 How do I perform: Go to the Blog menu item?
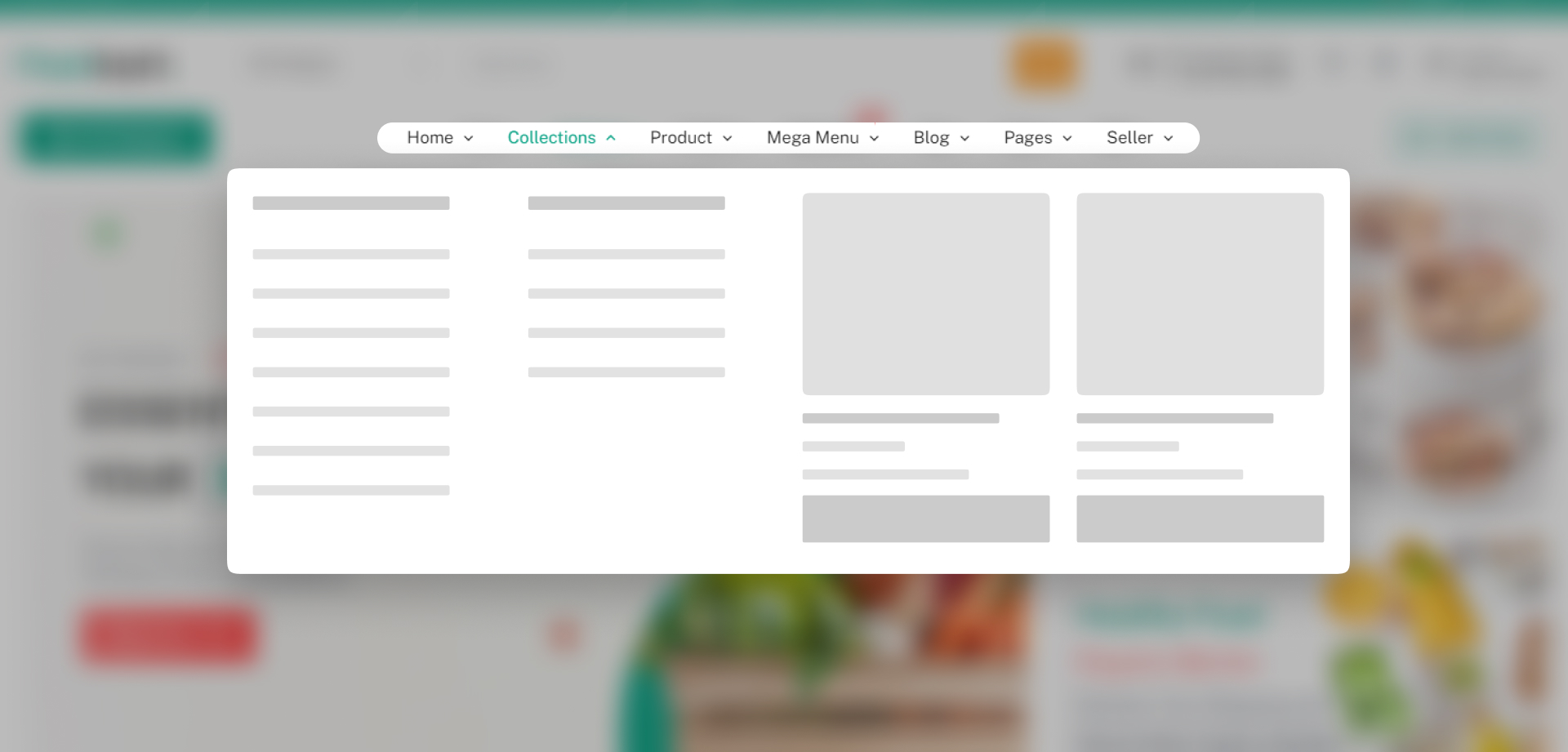tap(931, 138)
